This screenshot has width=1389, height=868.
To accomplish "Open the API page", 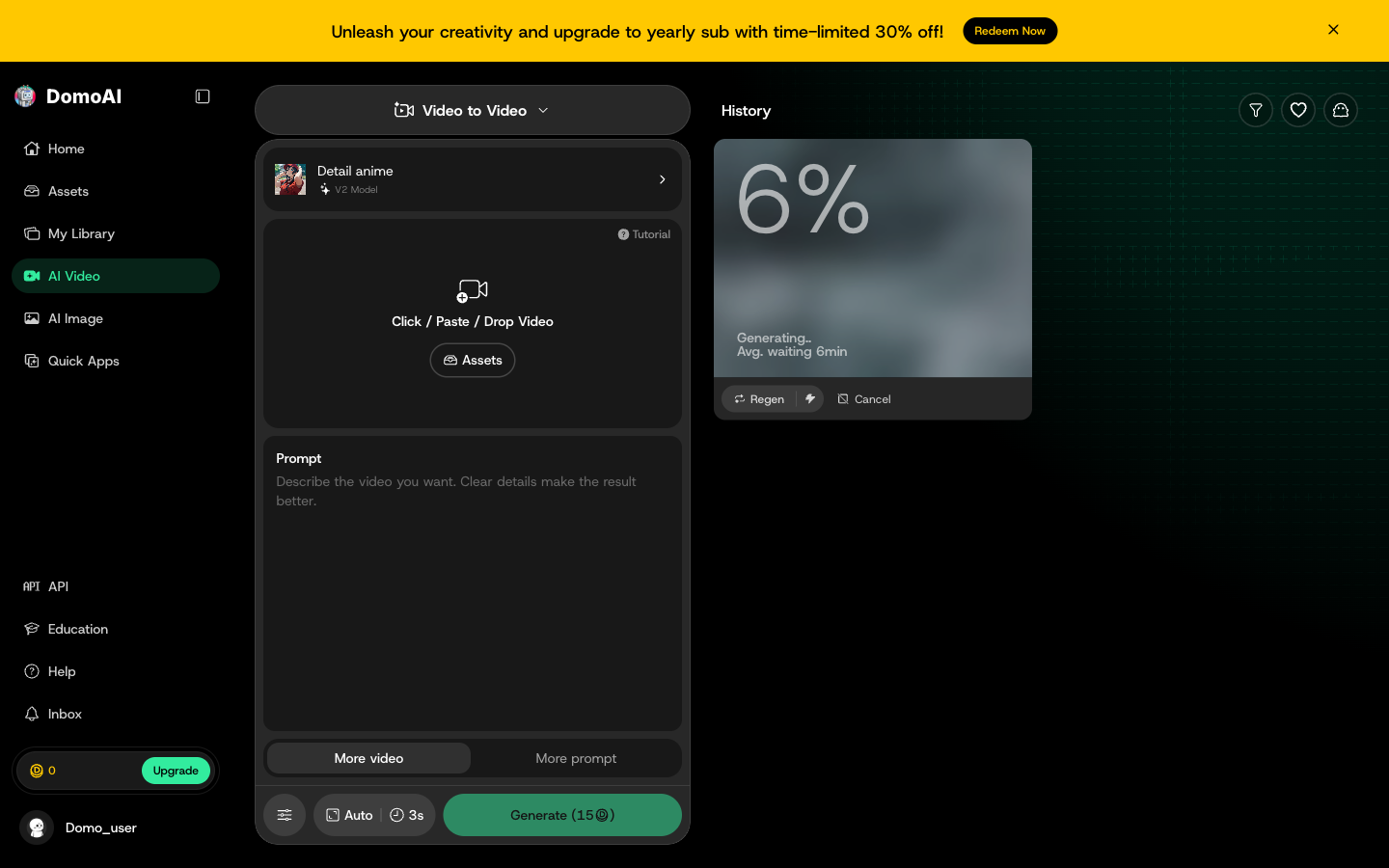I will click(x=116, y=586).
